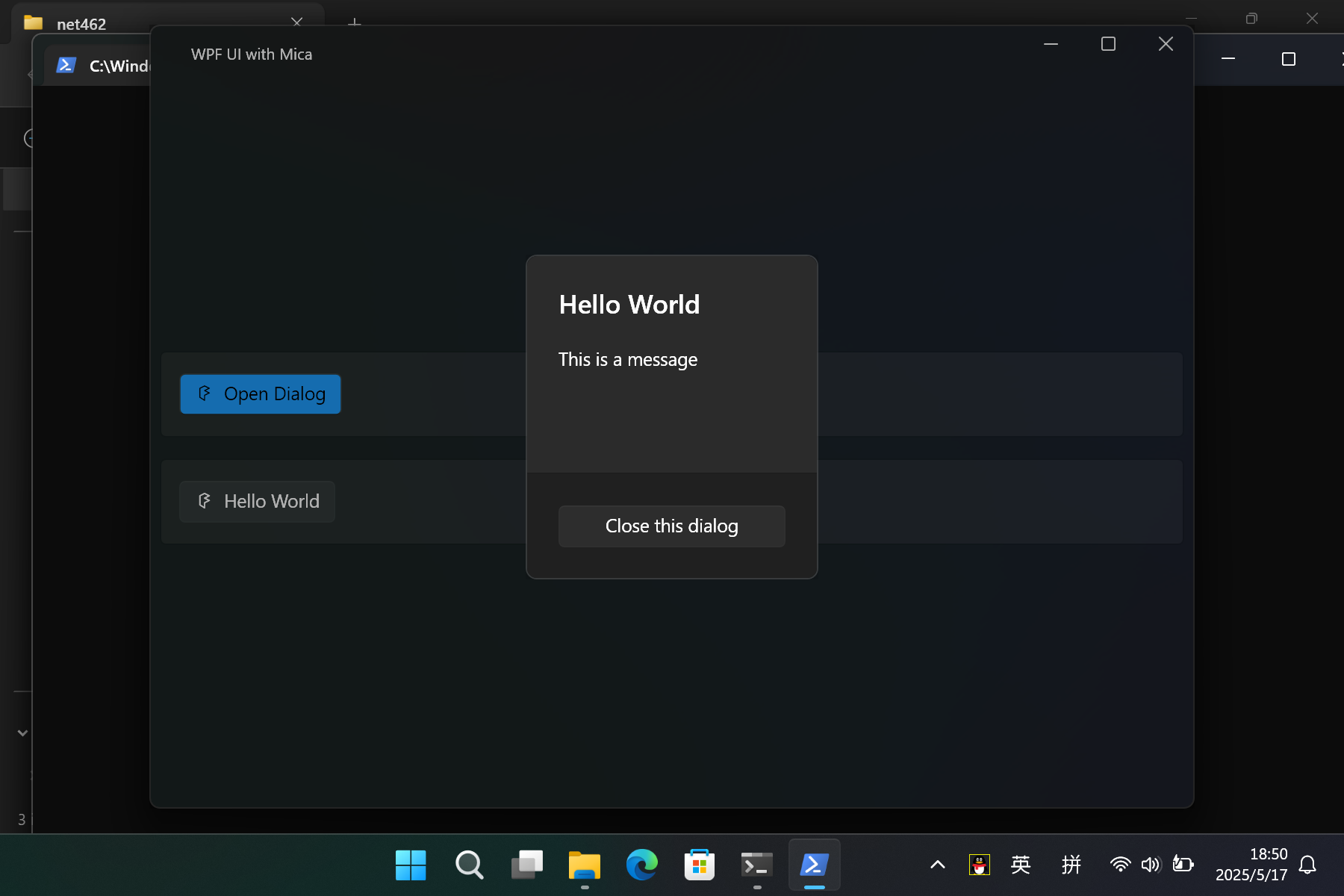Select the net462 tab in File Explorer
This screenshot has width=1344, height=896.
click(168, 24)
